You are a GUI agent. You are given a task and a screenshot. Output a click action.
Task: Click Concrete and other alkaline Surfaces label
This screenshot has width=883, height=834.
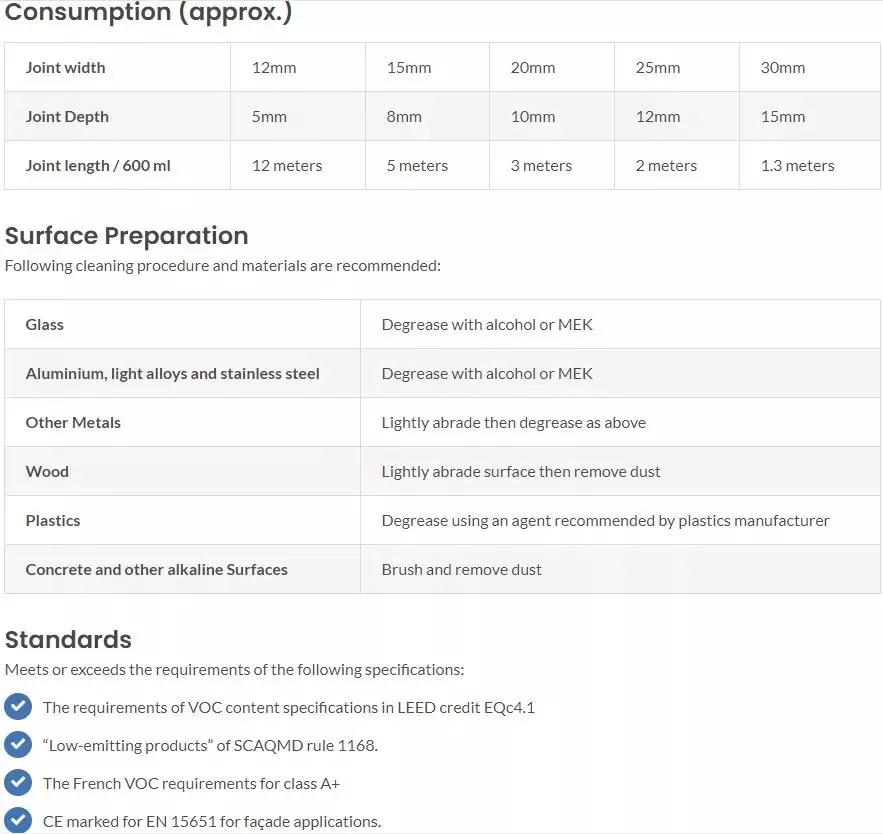point(156,570)
